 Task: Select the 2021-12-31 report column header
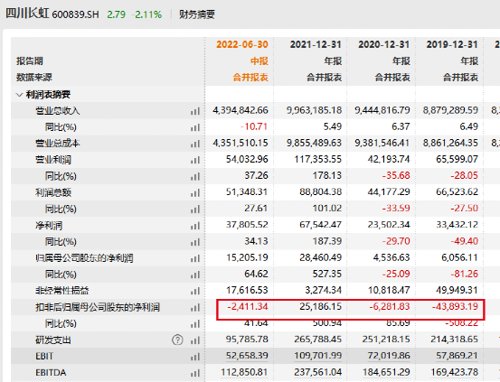(x=316, y=44)
